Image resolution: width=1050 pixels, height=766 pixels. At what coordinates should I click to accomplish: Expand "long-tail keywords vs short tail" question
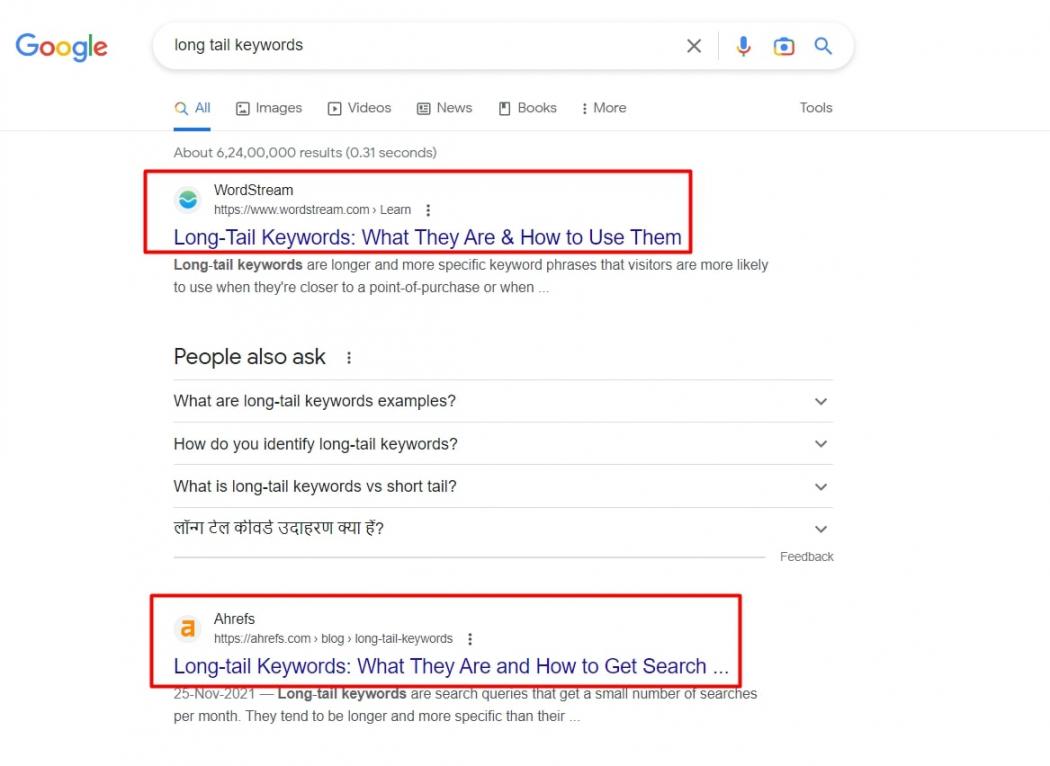[x=821, y=487]
